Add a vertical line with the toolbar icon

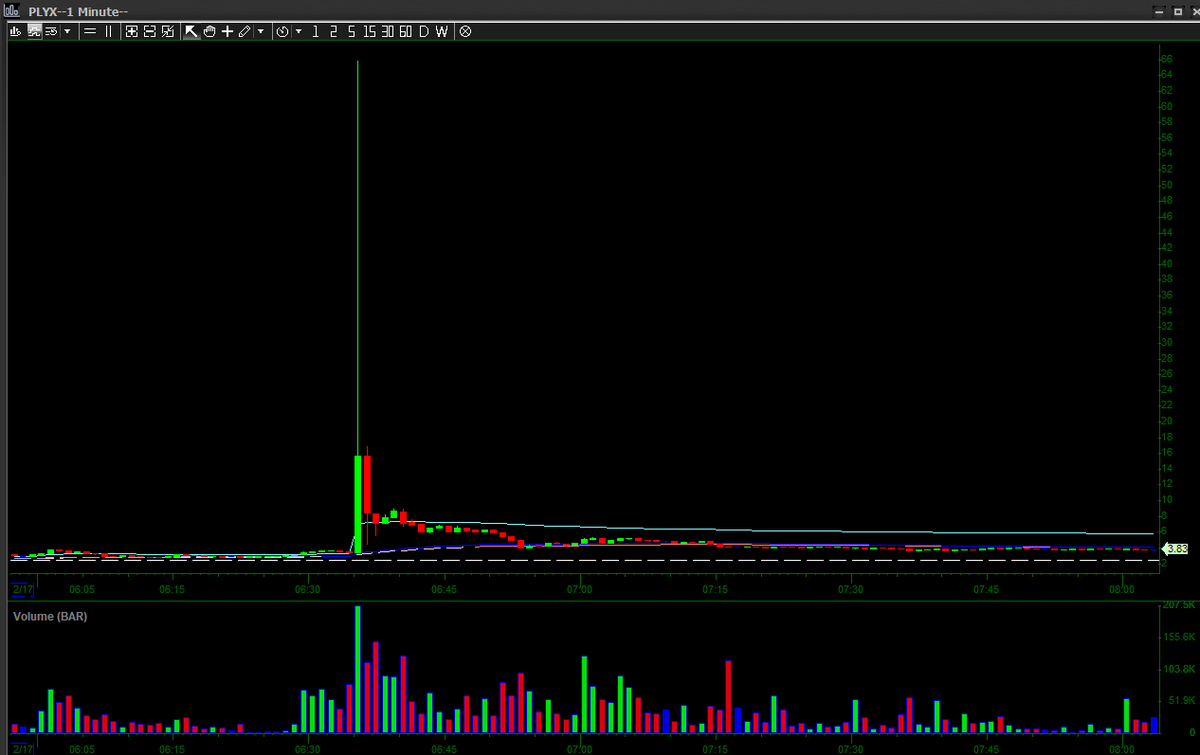[x=108, y=31]
